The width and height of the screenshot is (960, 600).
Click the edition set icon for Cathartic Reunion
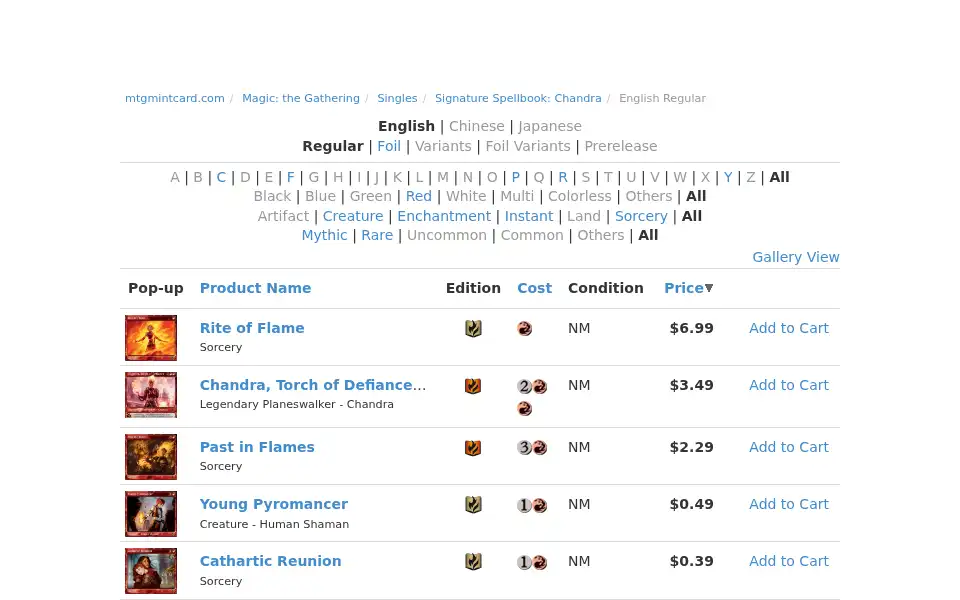tap(473, 561)
